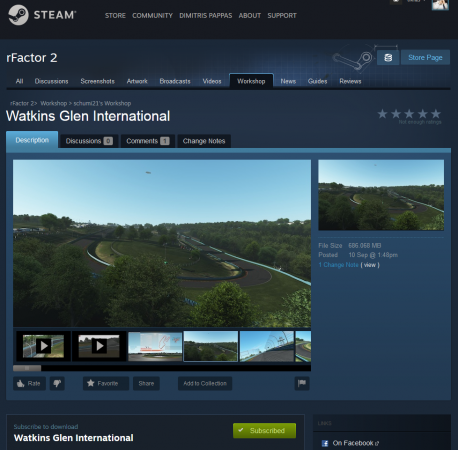Report item using the flag icon
458x450 pixels.
tap(302, 383)
